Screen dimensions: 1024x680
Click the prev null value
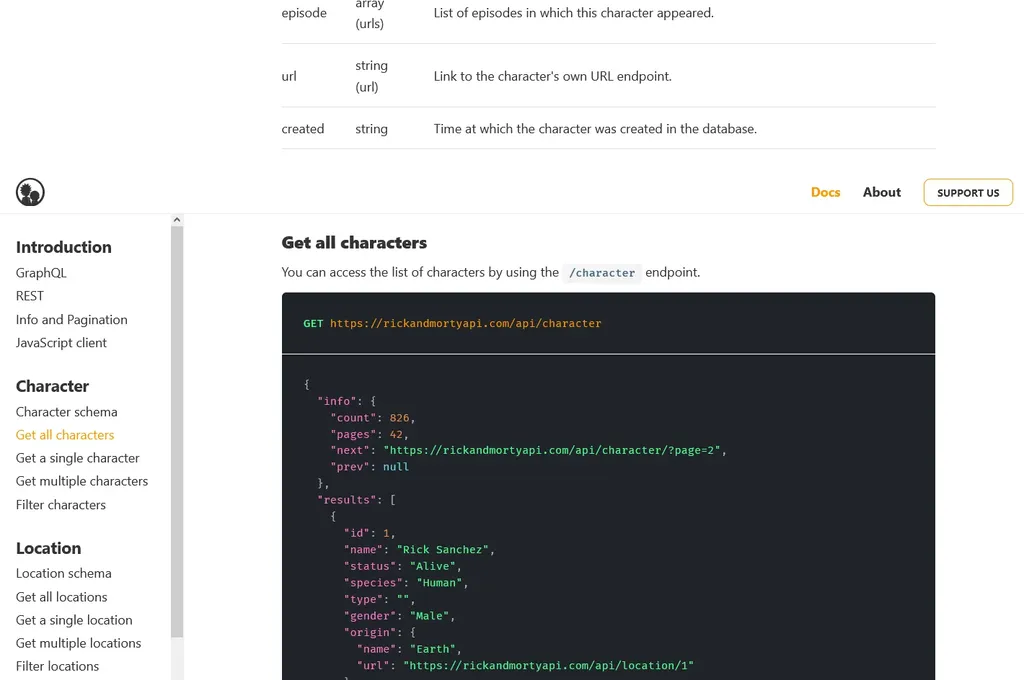pos(396,467)
